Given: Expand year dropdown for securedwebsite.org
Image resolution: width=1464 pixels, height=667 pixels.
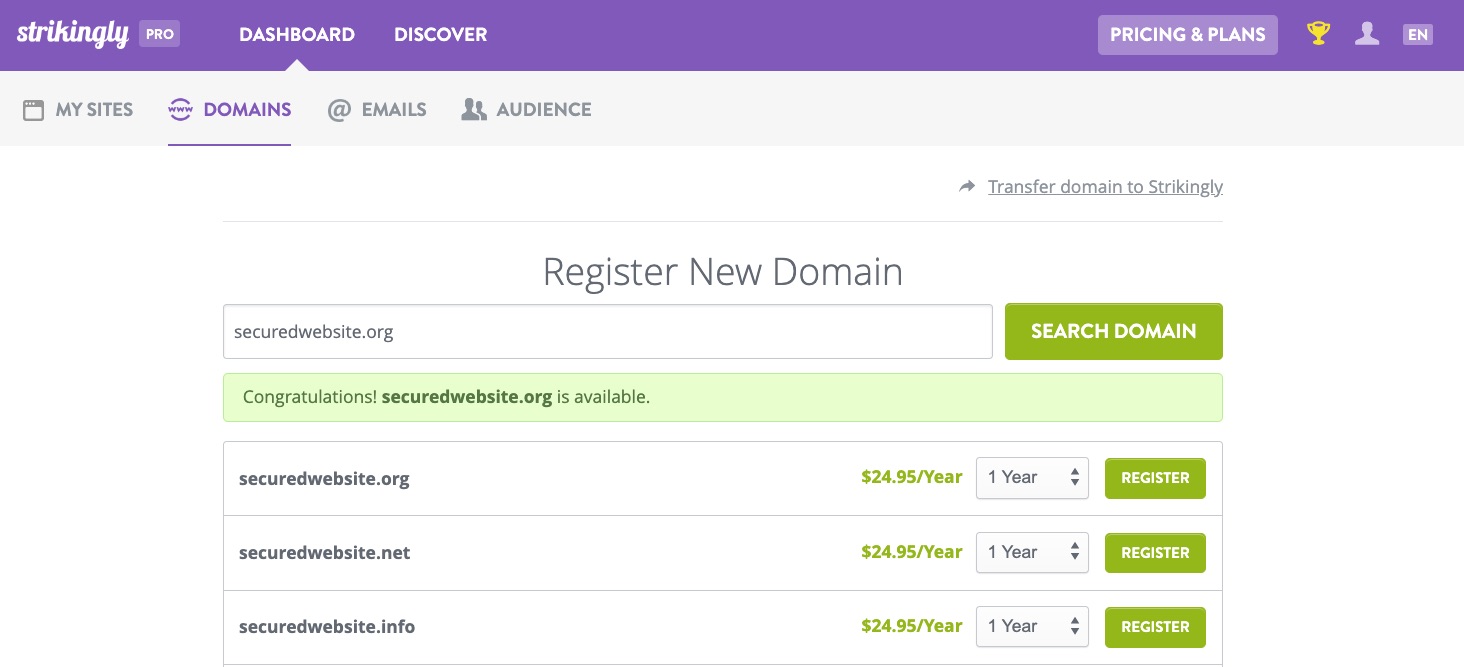Looking at the screenshot, I should pos(1032,478).
